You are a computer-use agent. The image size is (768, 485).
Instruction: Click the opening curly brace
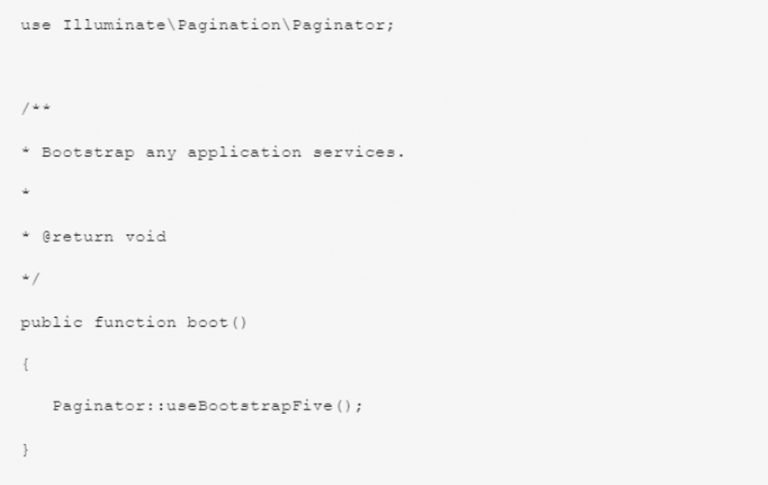[25, 364]
